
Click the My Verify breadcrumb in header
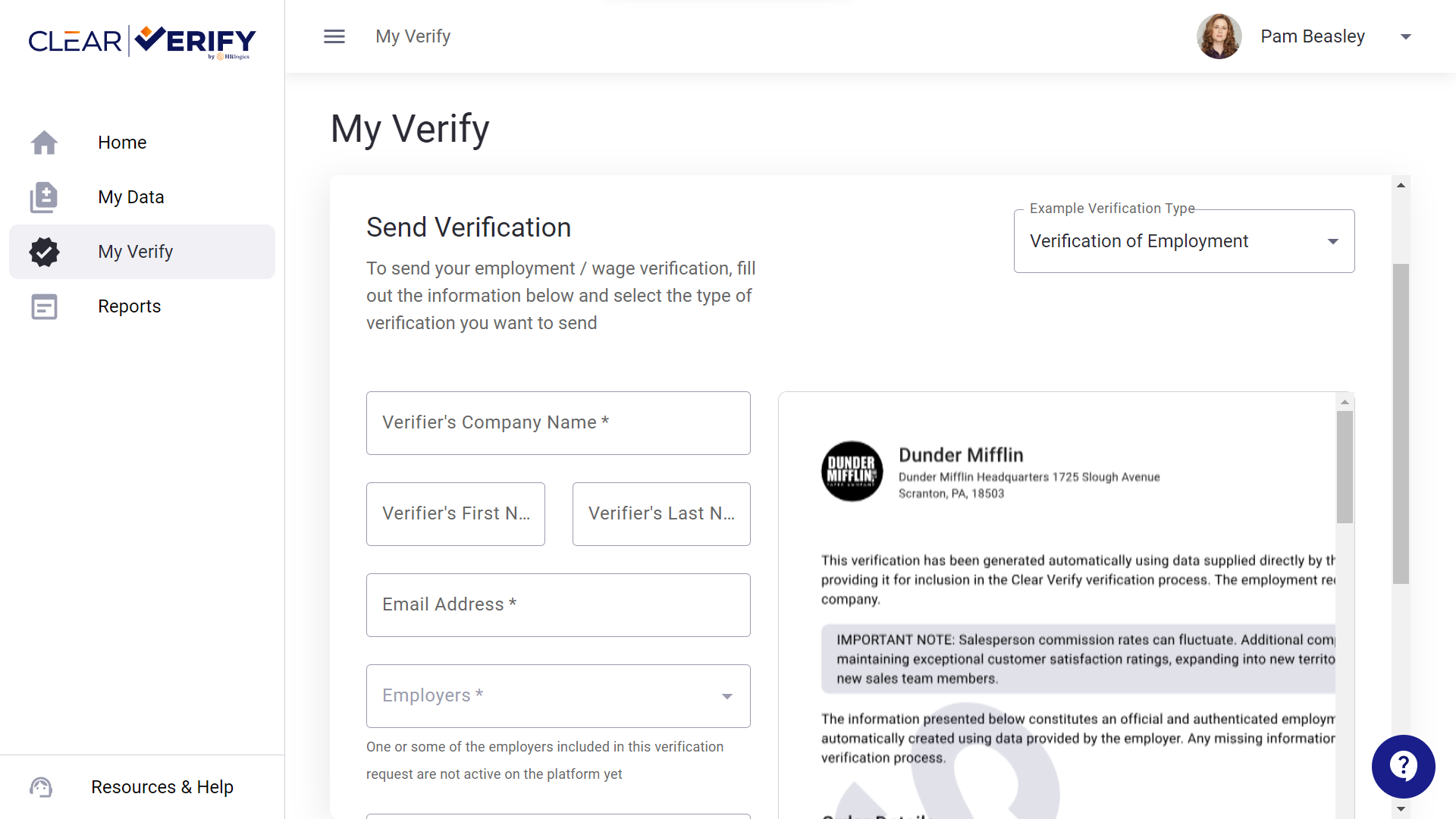tap(413, 36)
